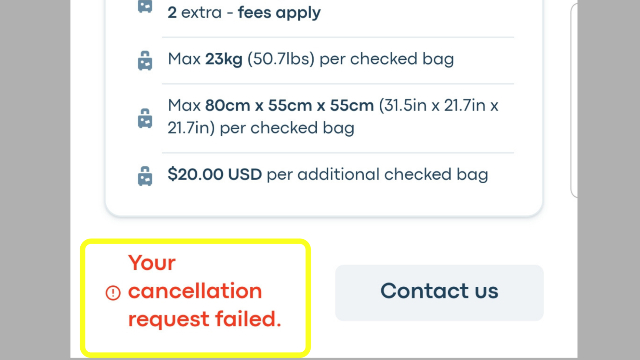Click the gray backdrop right of the panel
This screenshot has width=640, height=360.
609,180
